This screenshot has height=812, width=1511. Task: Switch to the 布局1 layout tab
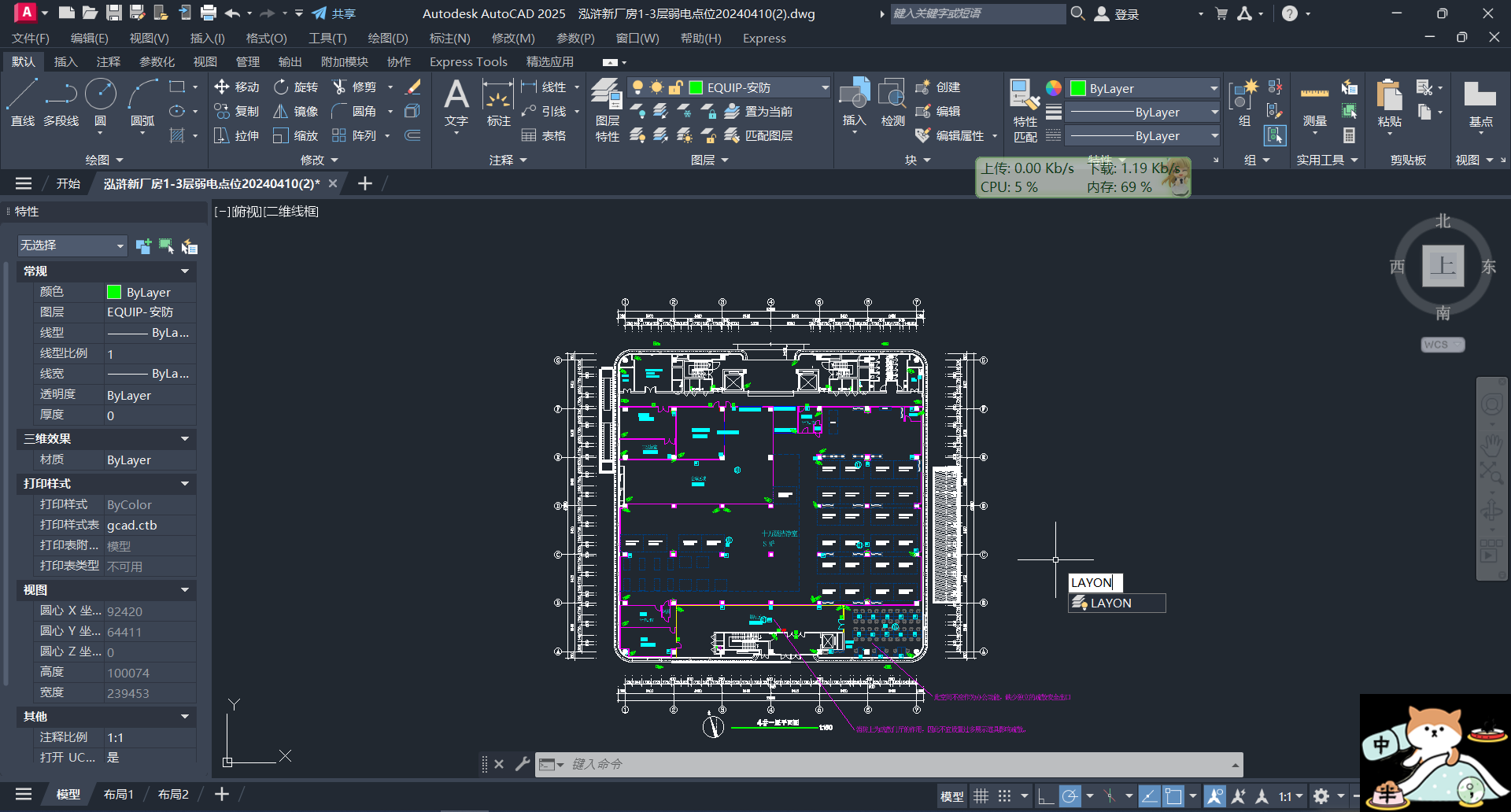pyautogui.click(x=119, y=794)
